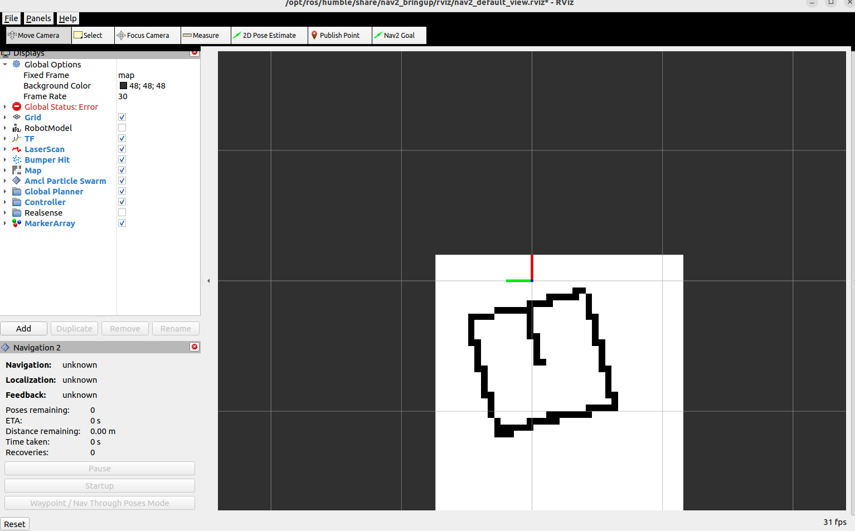Screen dimensions: 855x532
Task: Expand the TF tree node
Action: click(x=5, y=138)
